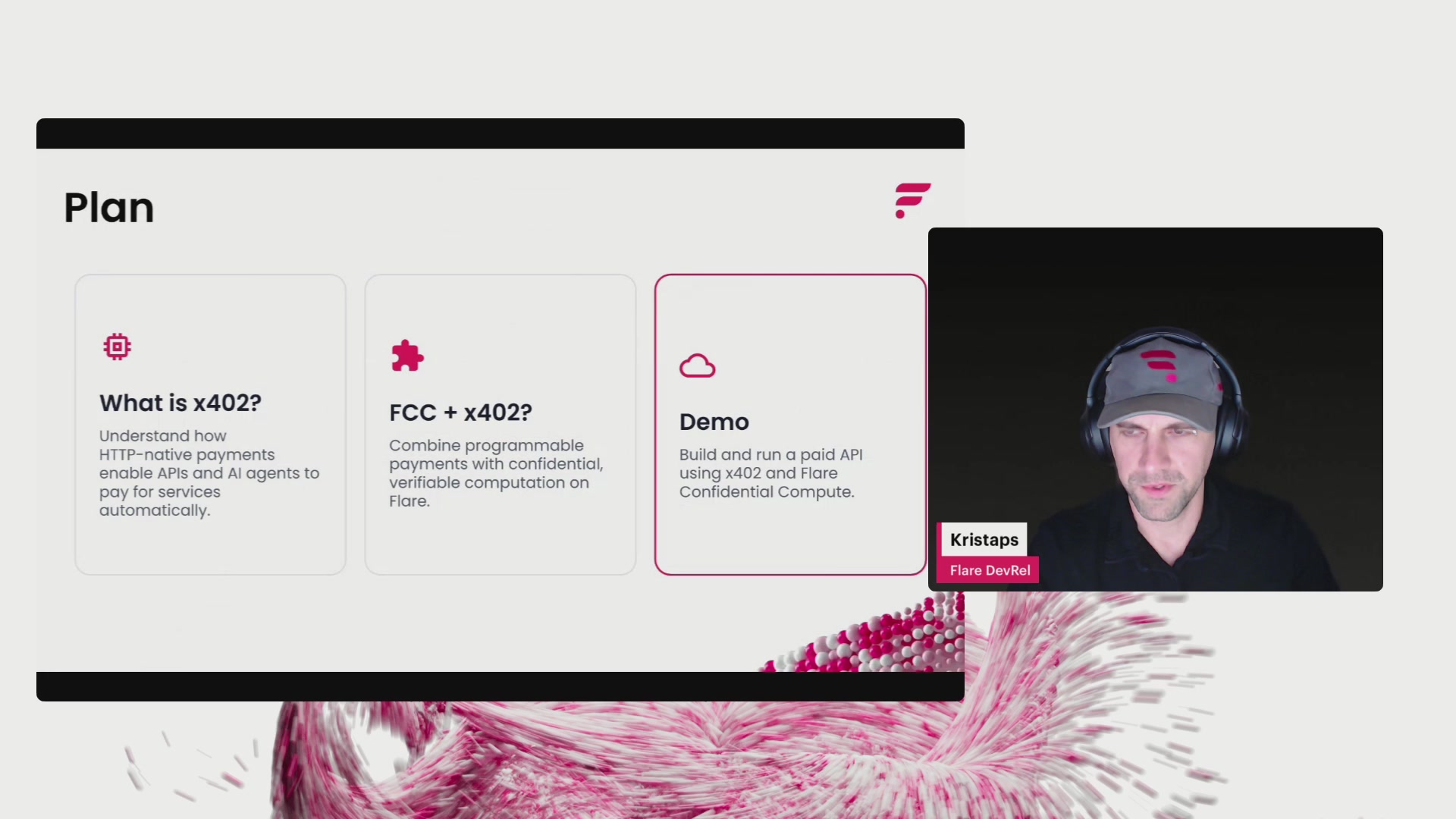This screenshot has height=819, width=1456.
Task: Click the 'Kristaps' name label
Action: point(984,540)
